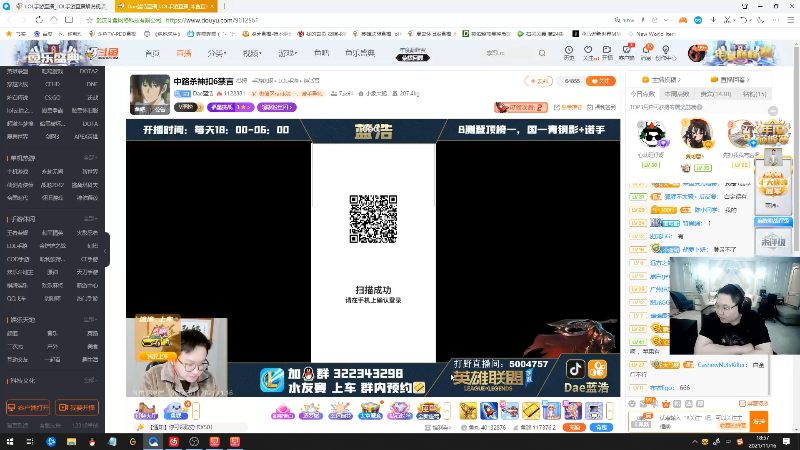This screenshot has height=450, width=800.
Task: Open the taskbar notification center icon
Action: pyautogui.click(x=786, y=441)
